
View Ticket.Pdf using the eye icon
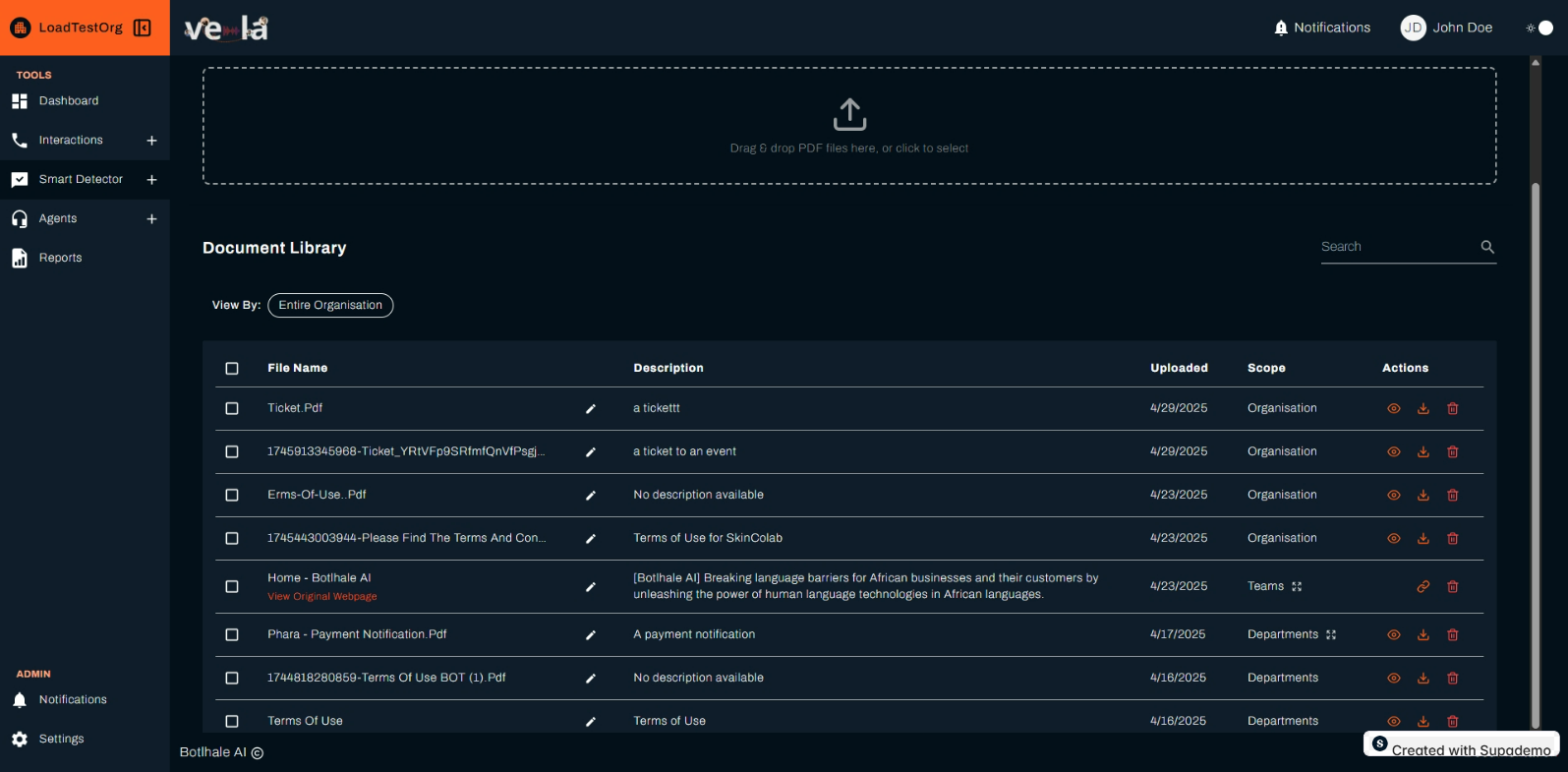click(1394, 408)
